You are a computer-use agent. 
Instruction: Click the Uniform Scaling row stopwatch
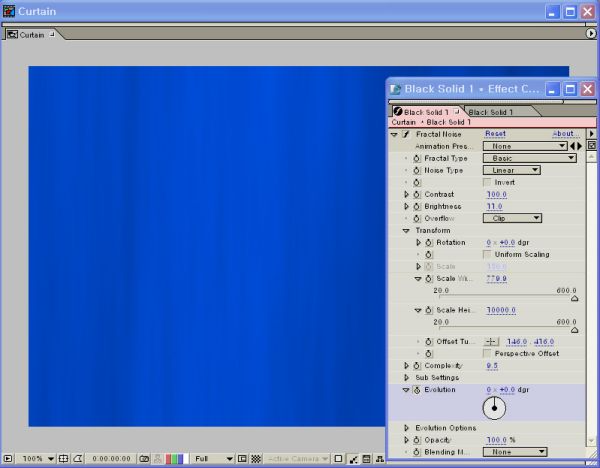click(429, 254)
